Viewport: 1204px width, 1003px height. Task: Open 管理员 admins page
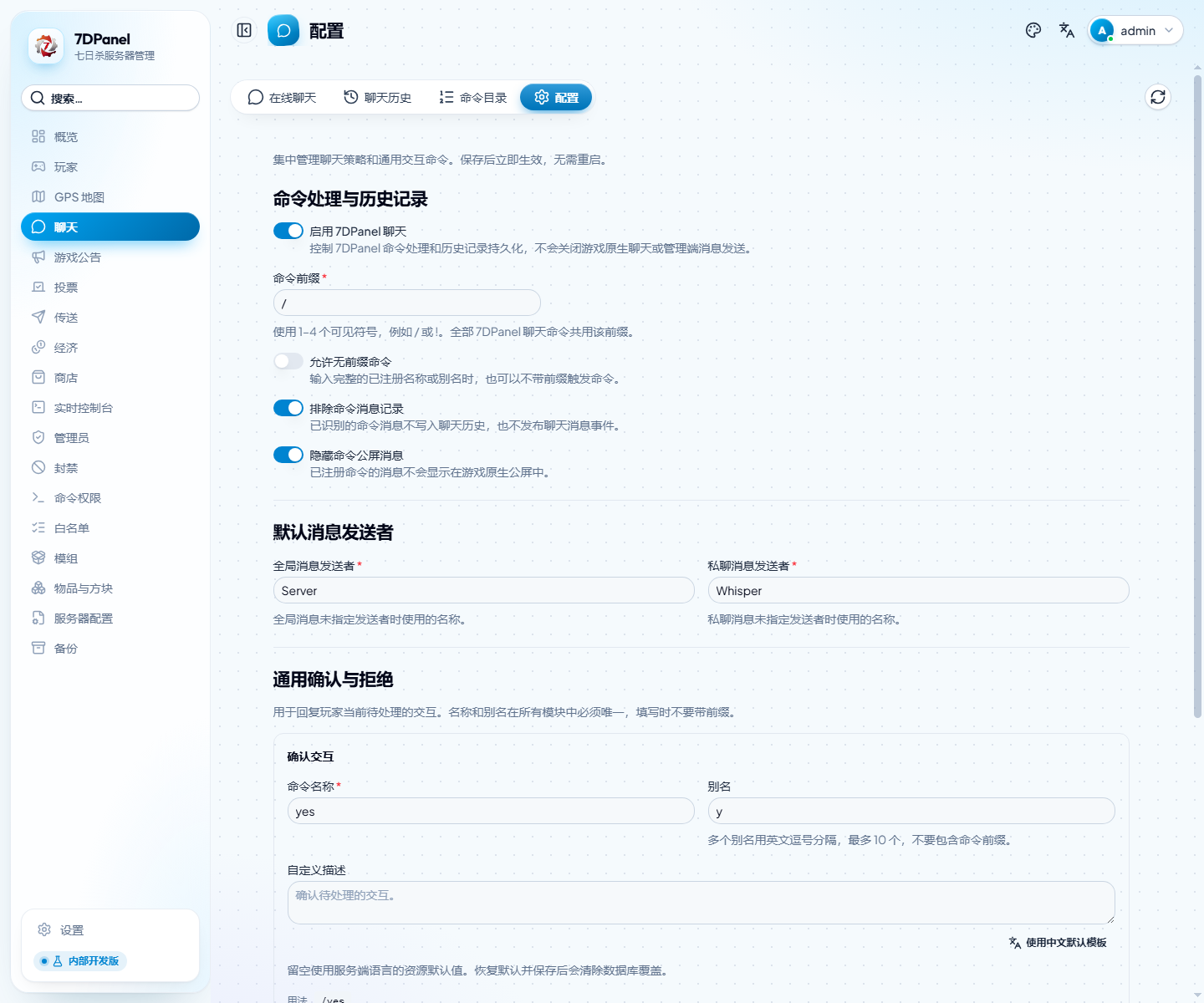pyautogui.click(x=110, y=438)
